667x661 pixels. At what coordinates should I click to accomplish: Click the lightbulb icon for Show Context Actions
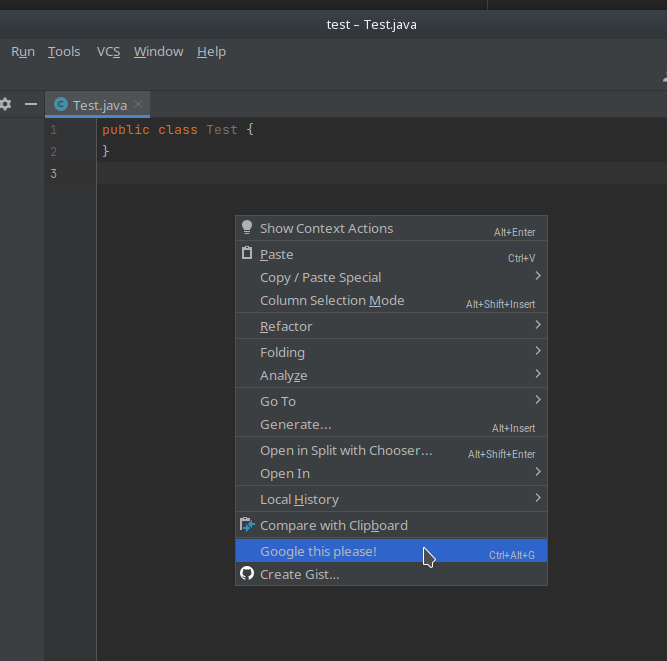(247, 228)
